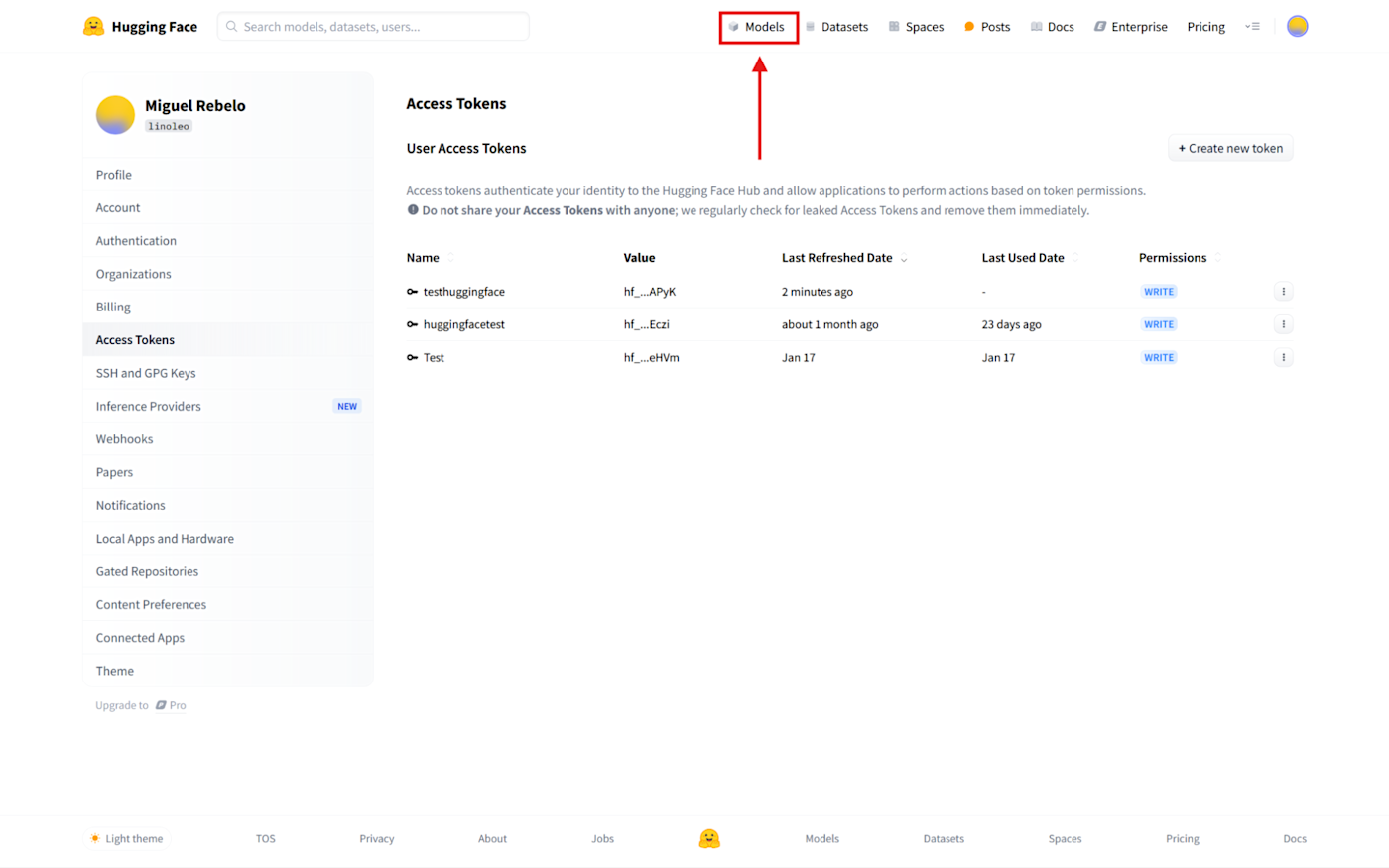The width and height of the screenshot is (1389, 868).
Task: Click the token value hf_...Eczi
Action: point(647,324)
